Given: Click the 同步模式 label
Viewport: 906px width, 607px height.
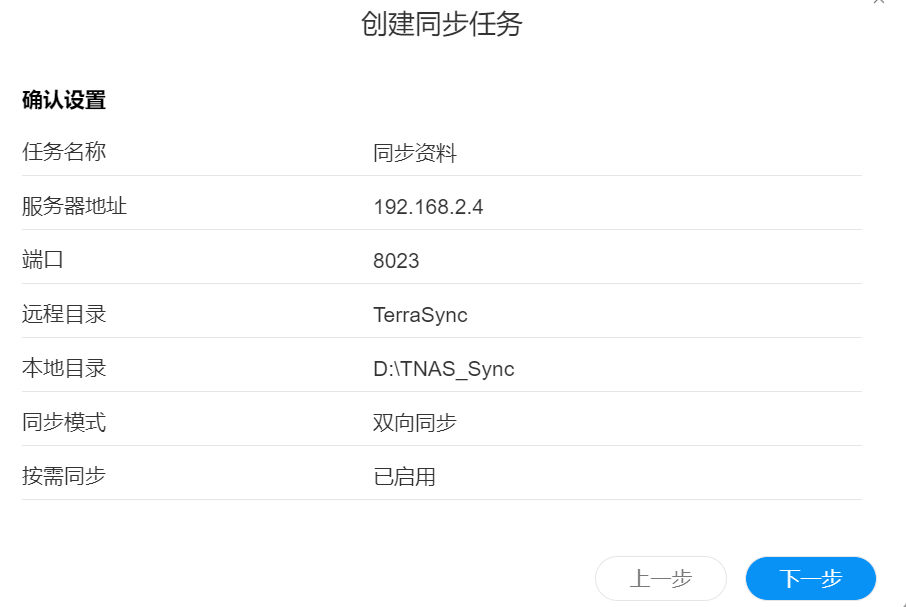Looking at the screenshot, I should (x=64, y=422).
